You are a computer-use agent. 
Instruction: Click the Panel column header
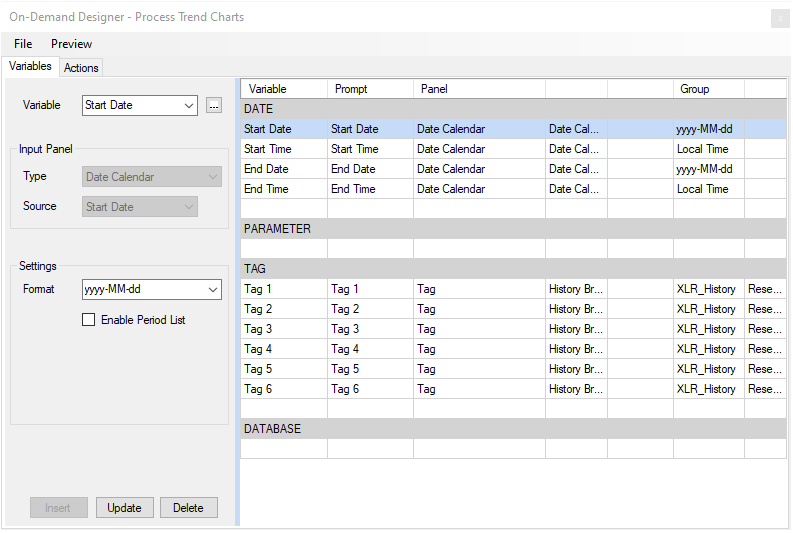coord(479,89)
